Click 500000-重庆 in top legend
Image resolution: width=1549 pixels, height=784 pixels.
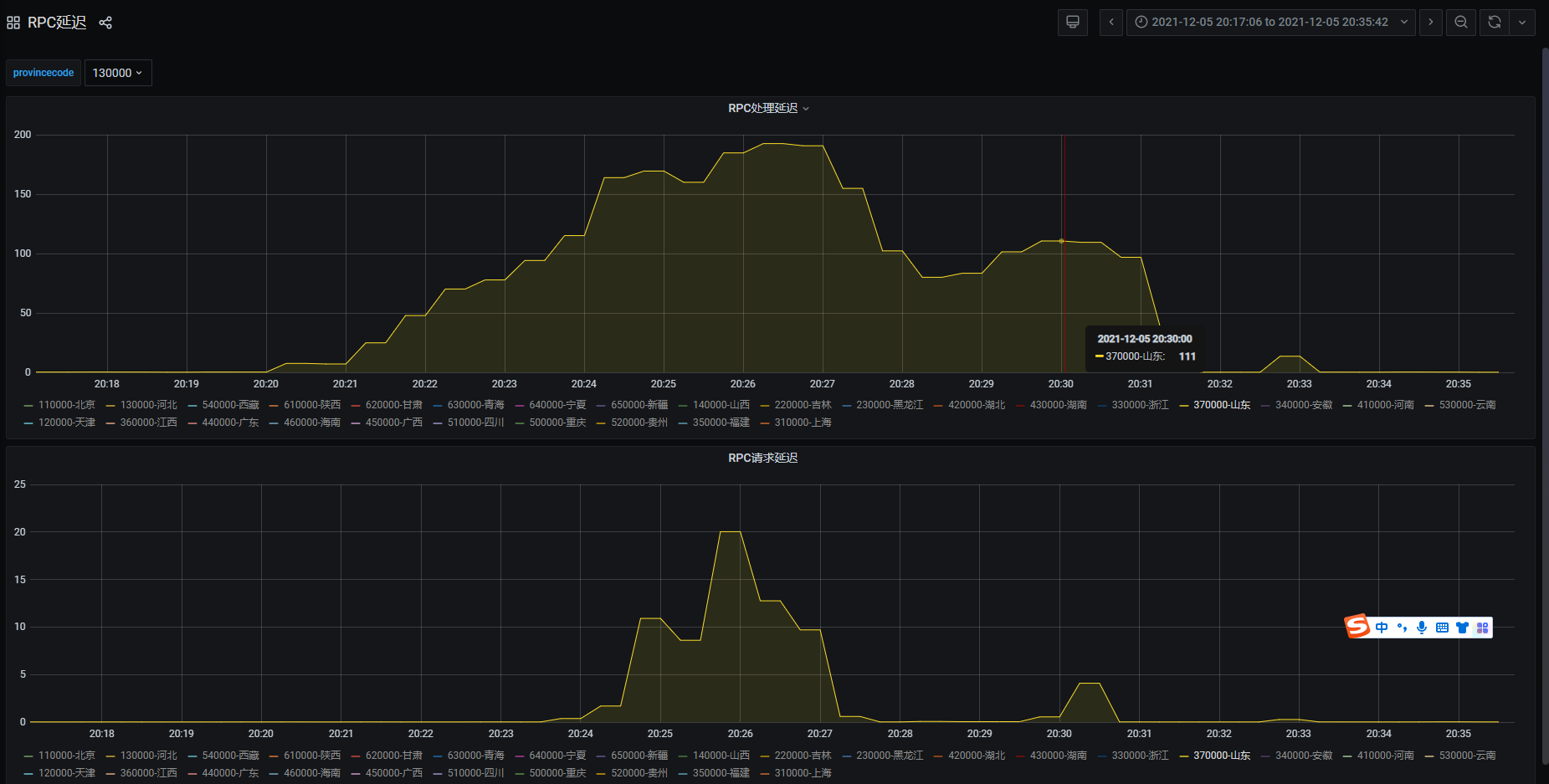tap(558, 423)
